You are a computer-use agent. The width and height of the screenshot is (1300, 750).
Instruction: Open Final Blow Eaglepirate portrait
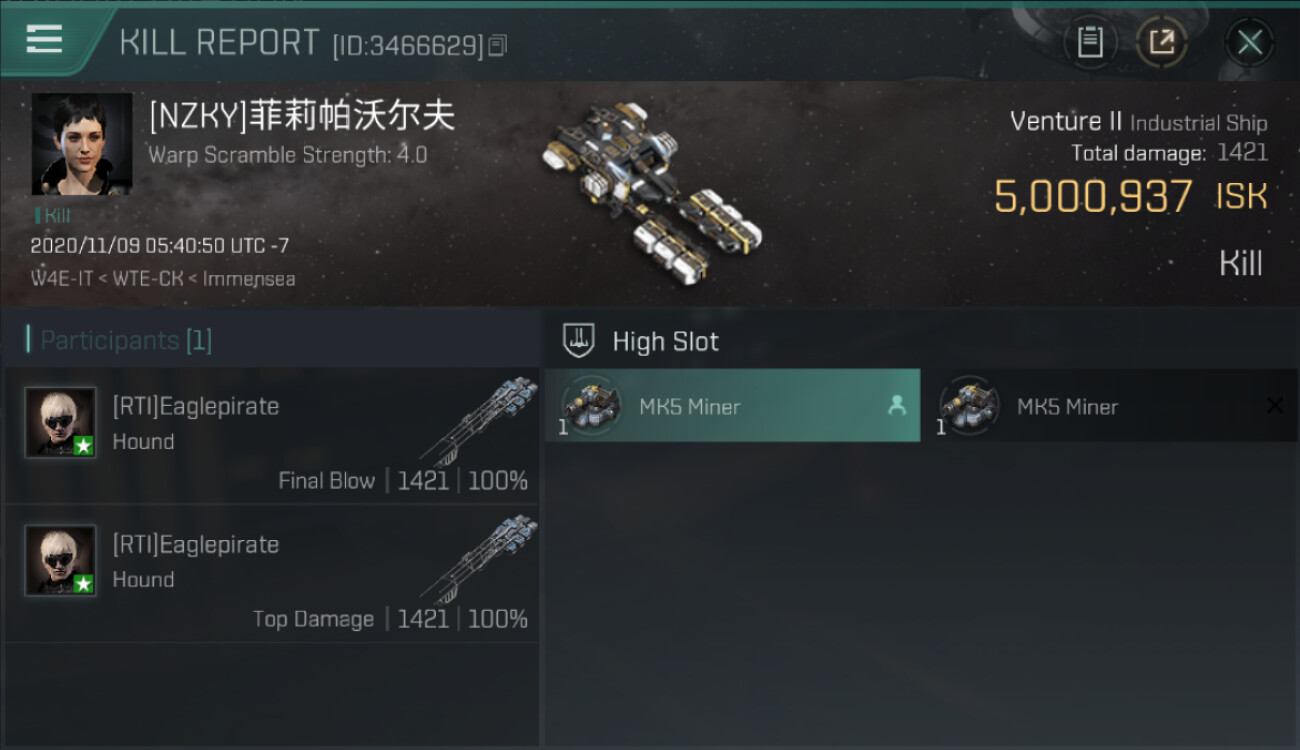[61, 422]
